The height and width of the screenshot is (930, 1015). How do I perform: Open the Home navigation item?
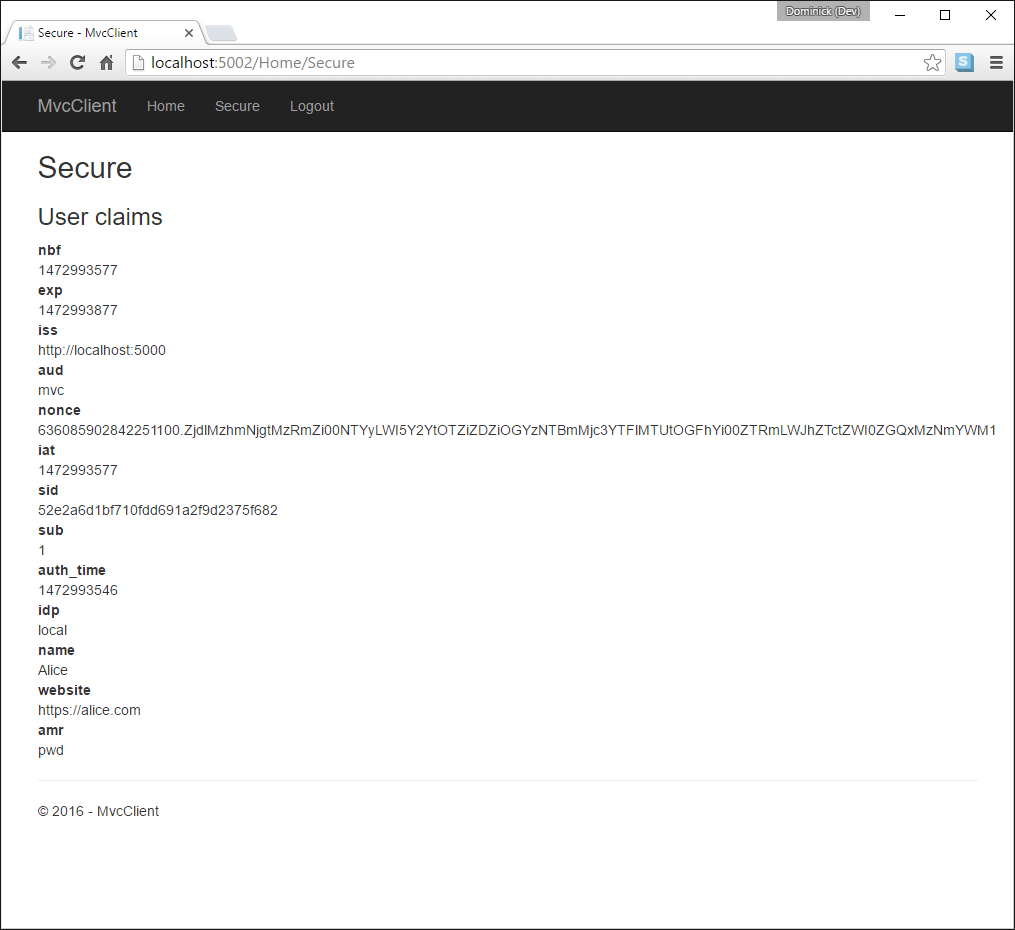(166, 106)
